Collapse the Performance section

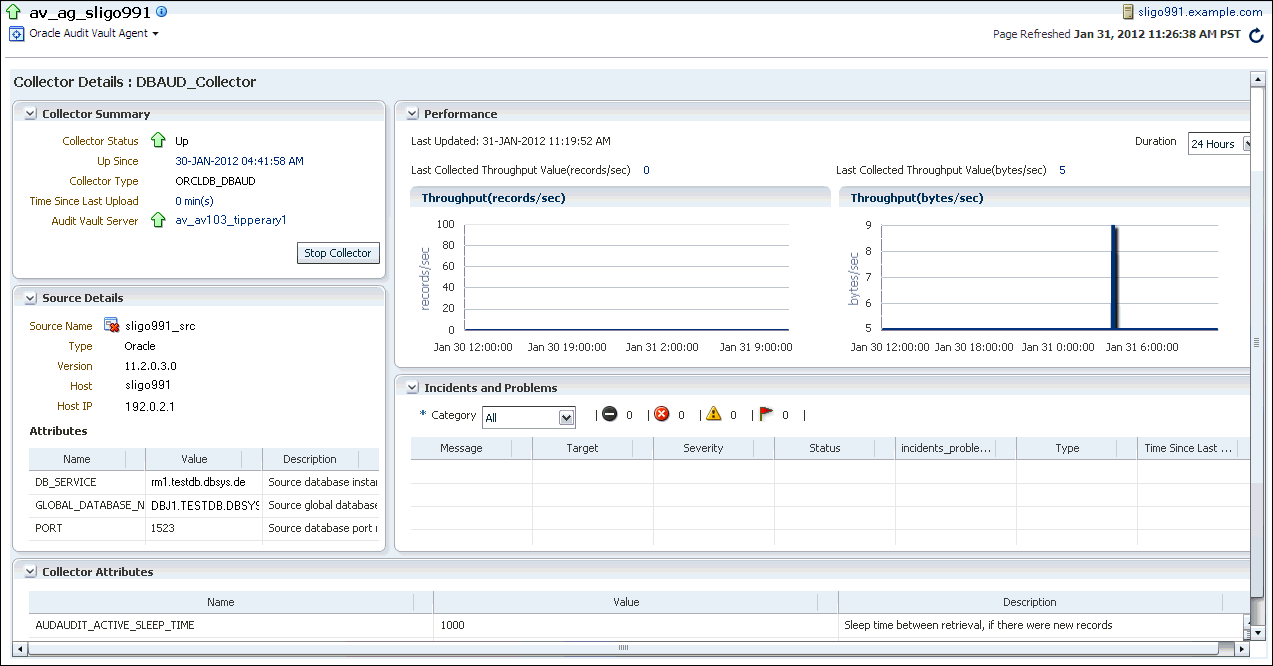[412, 114]
